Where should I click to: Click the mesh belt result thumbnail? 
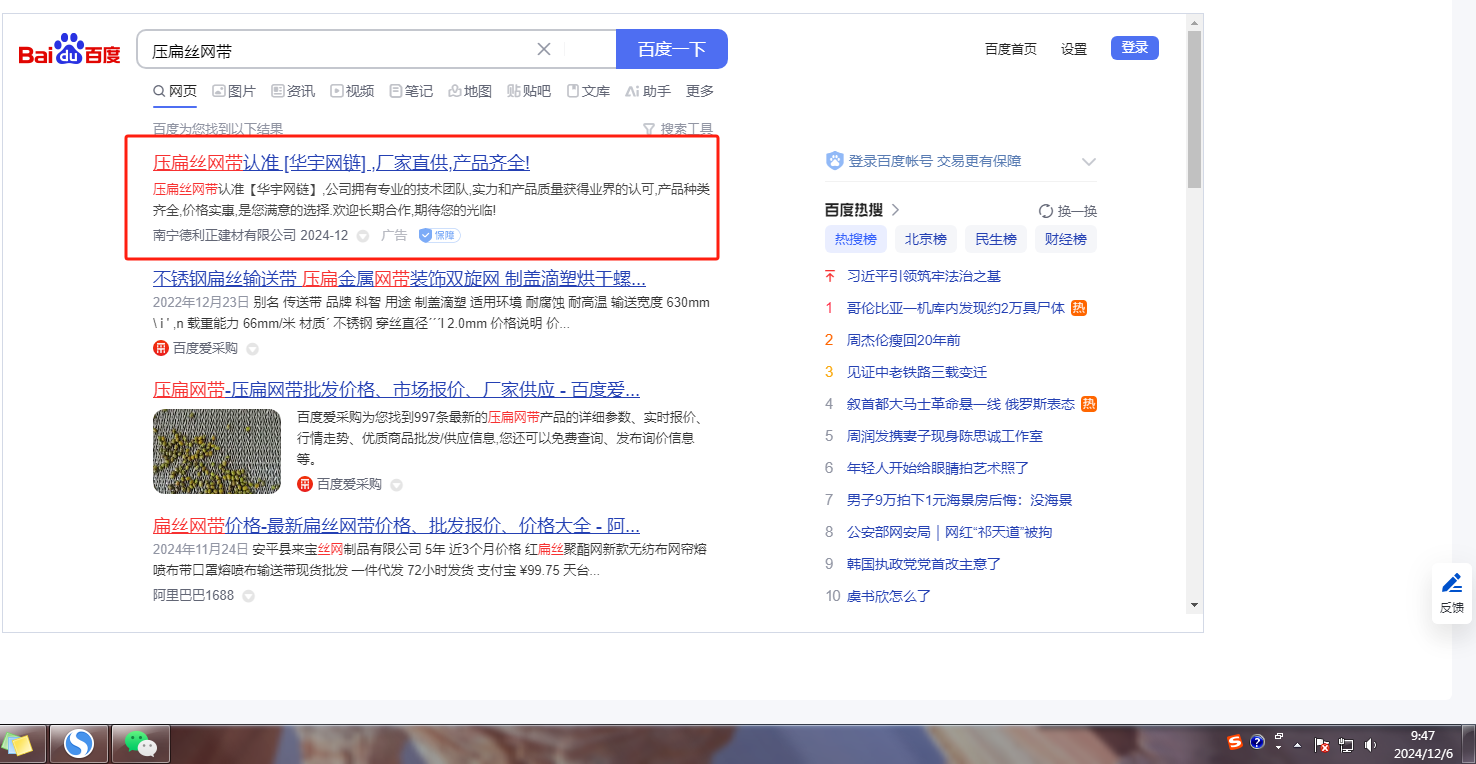click(x=217, y=451)
